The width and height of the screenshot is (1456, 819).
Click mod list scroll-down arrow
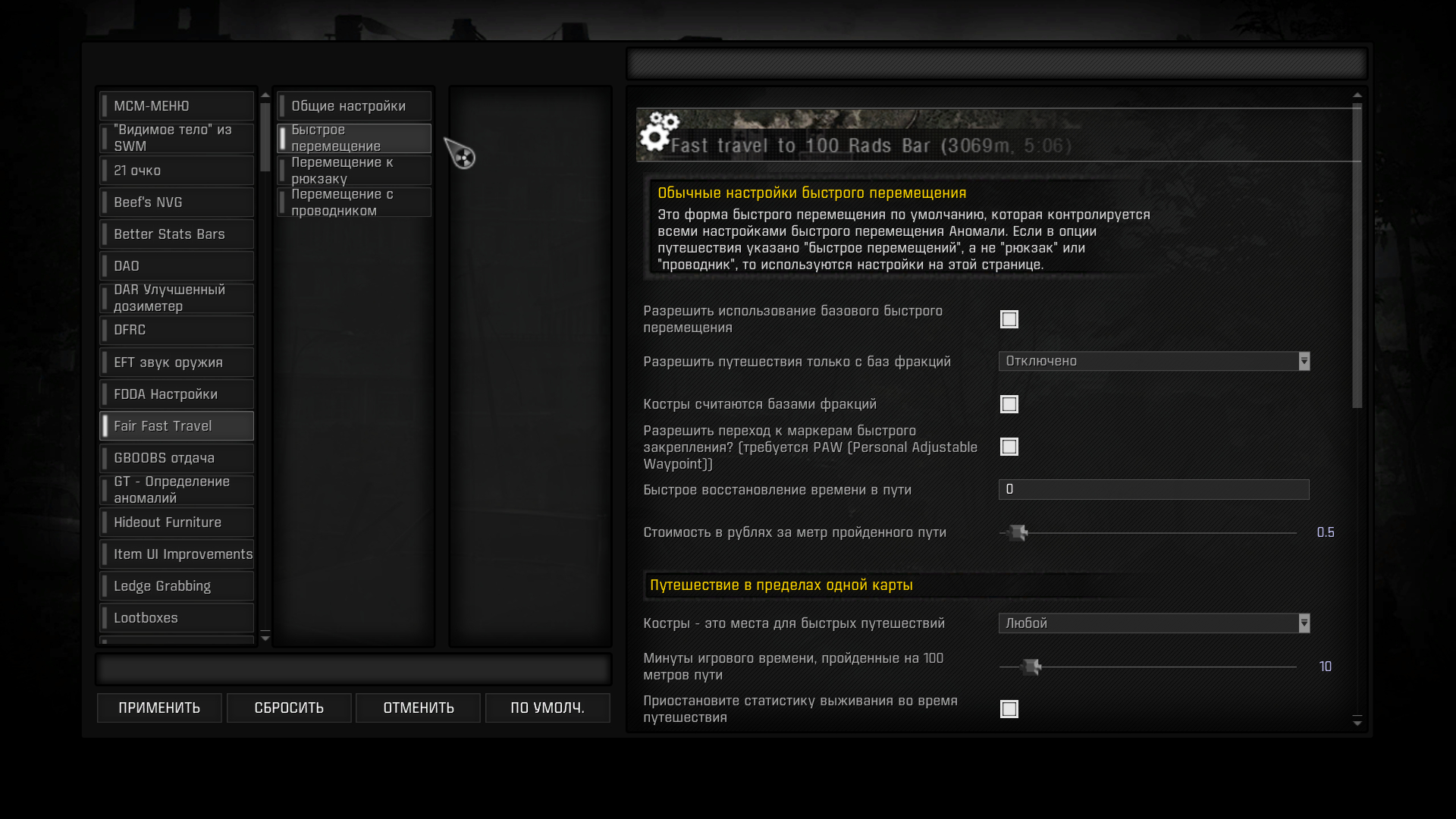tap(265, 639)
